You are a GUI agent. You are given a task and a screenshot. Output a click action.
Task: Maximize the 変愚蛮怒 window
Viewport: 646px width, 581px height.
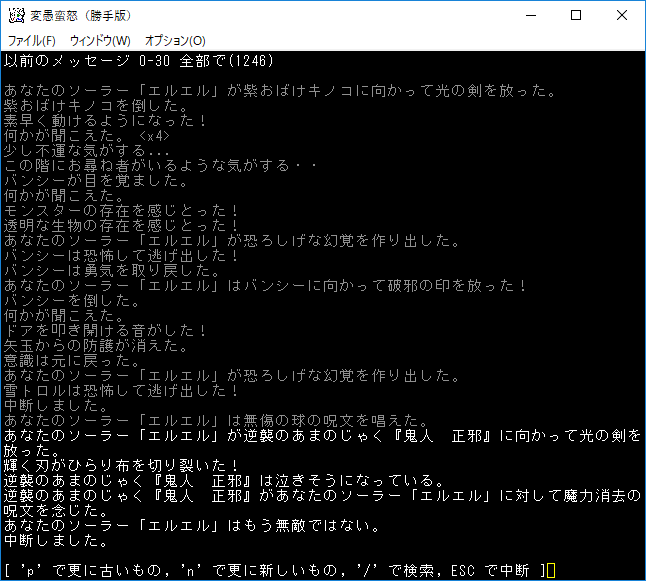tap(576, 15)
